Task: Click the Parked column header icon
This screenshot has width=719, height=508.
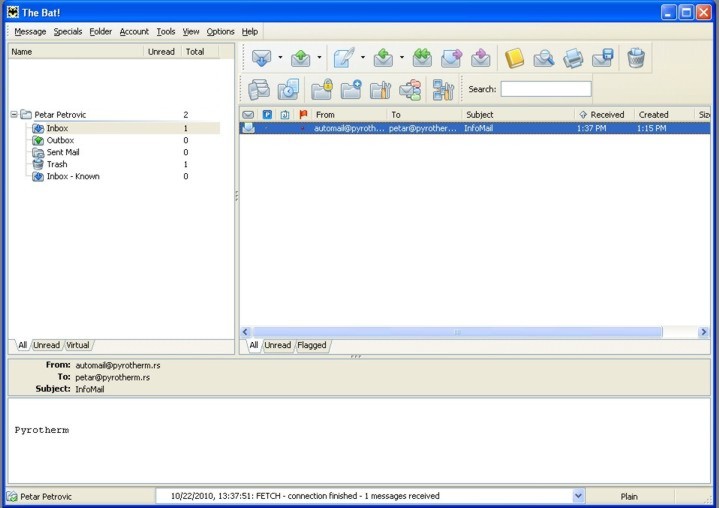Action: click(x=267, y=115)
